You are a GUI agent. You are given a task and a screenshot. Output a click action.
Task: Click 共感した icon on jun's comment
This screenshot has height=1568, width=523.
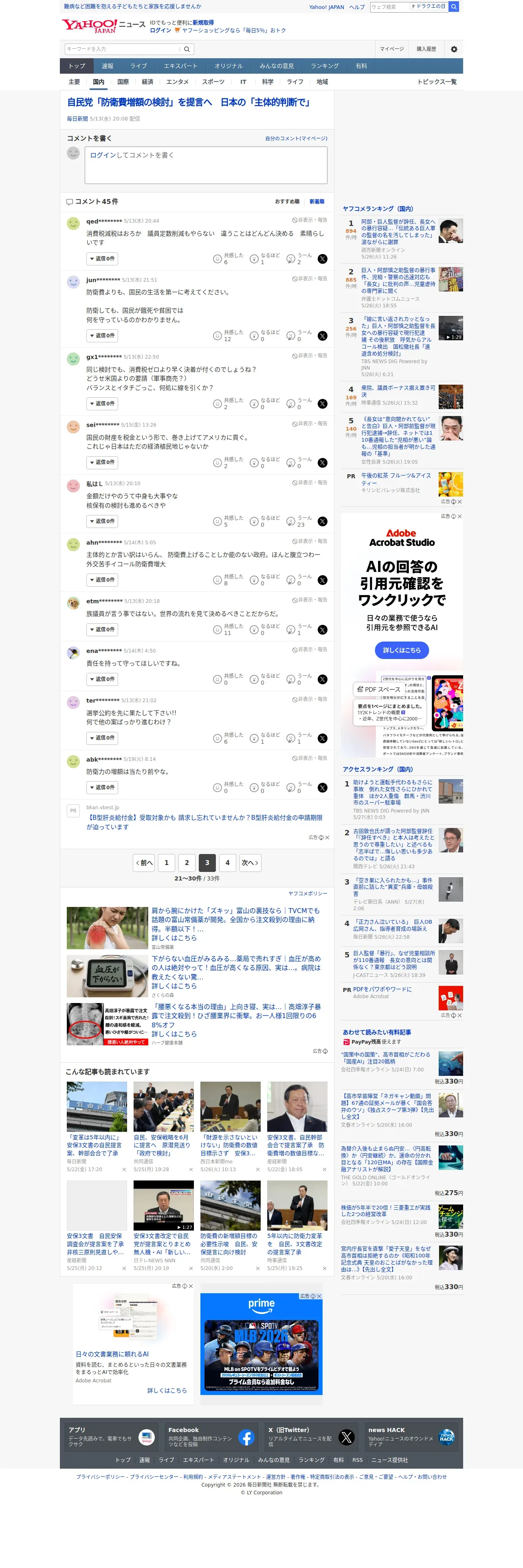(217, 336)
